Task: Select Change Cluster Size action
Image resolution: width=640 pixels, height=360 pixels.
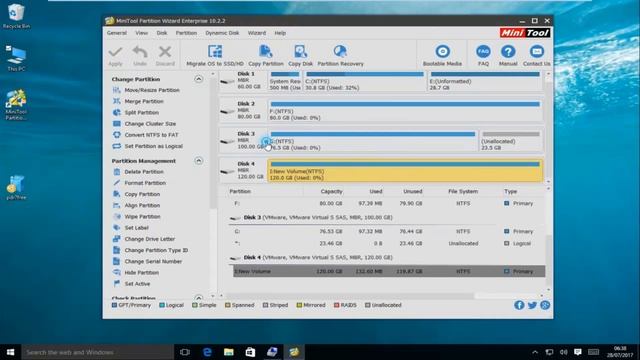Action: pyautogui.click(x=150, y=124)
